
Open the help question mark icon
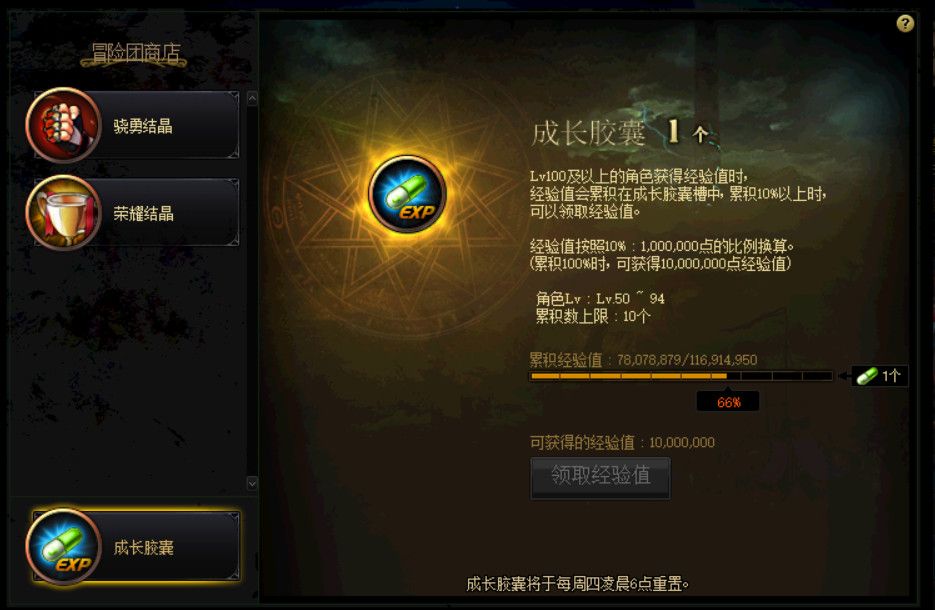905,23
